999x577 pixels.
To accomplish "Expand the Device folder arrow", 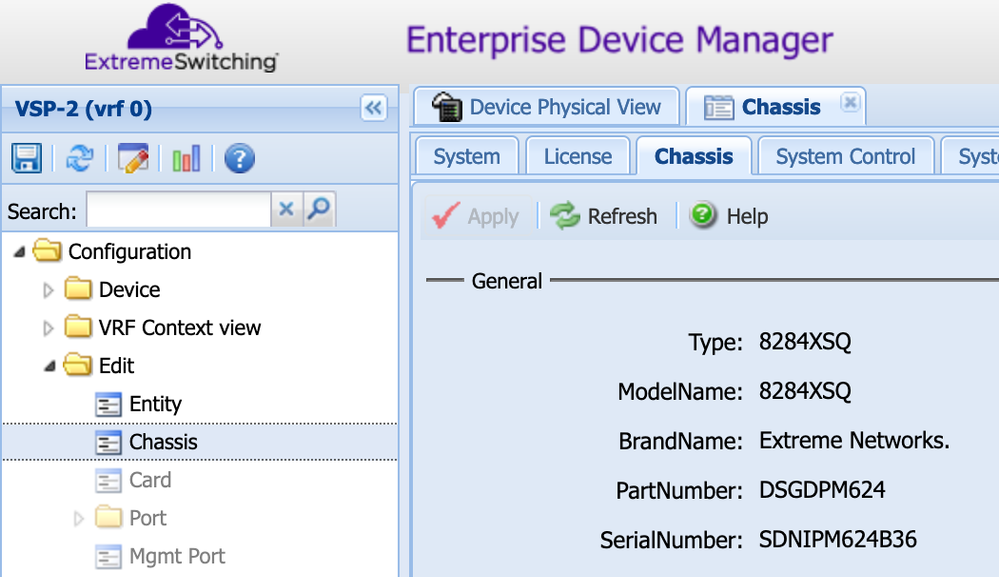I will 48,290.
